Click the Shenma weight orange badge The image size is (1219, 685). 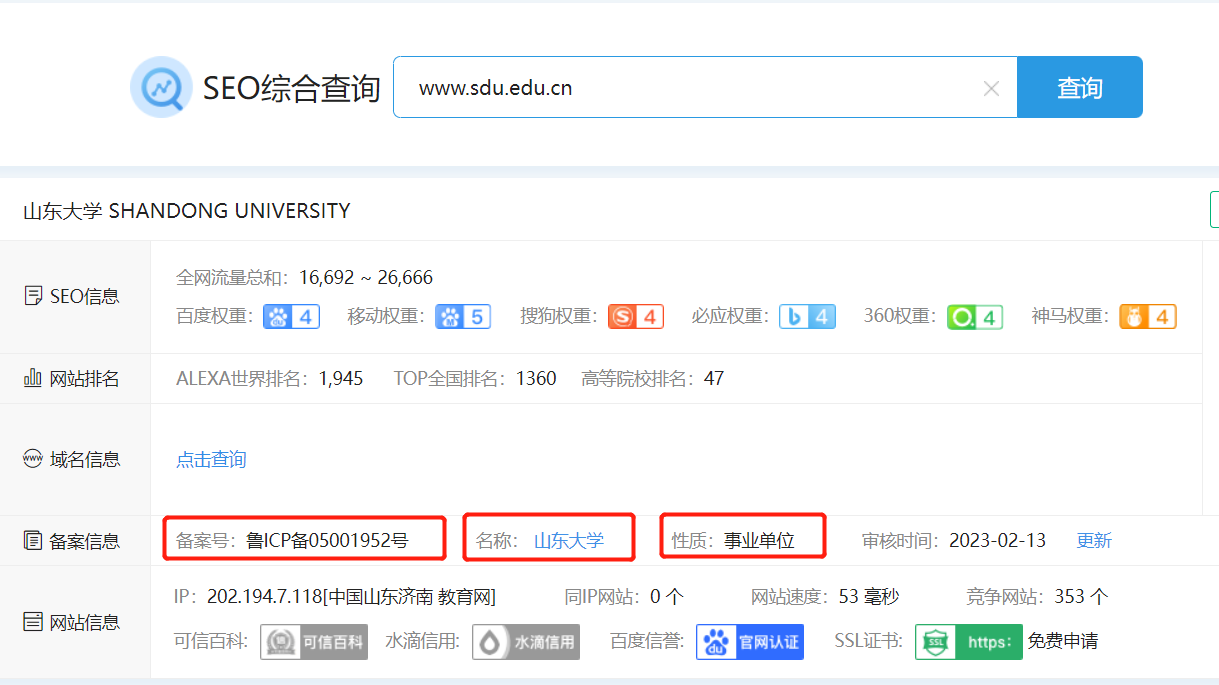point(1147,317)
